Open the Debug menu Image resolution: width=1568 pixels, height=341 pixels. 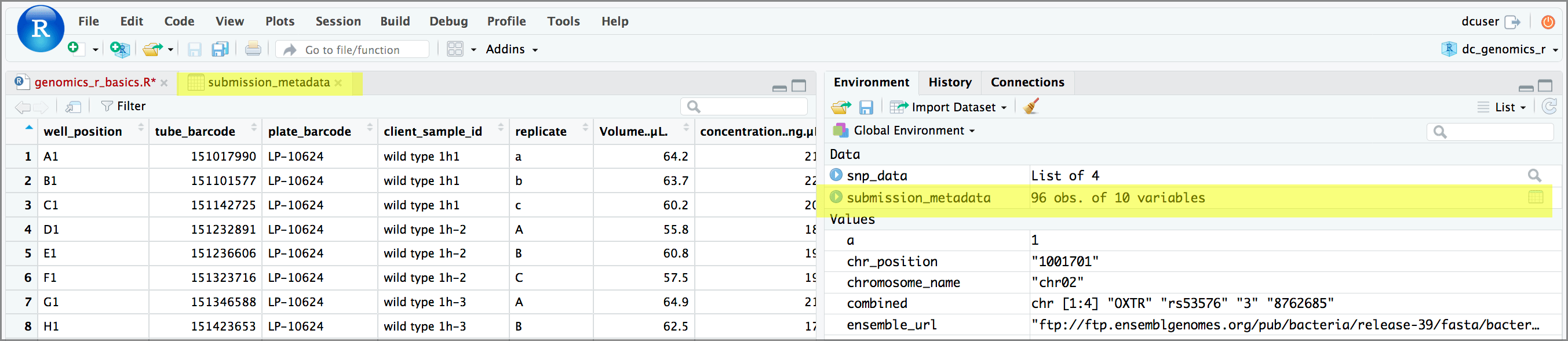click(448, 21)
